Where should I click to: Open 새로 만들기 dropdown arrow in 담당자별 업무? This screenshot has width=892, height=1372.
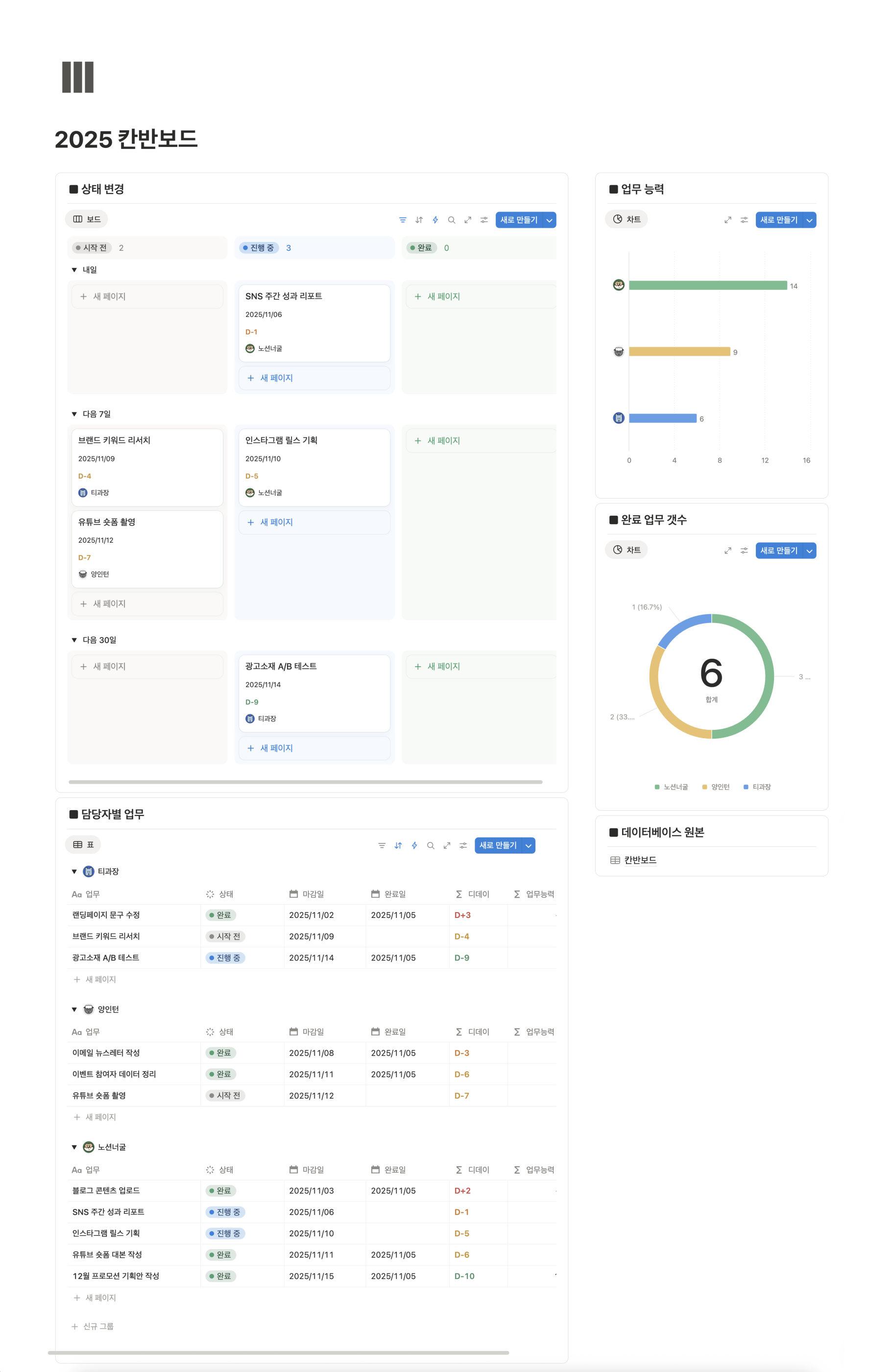pyautogui.click(x=528, y=845)
